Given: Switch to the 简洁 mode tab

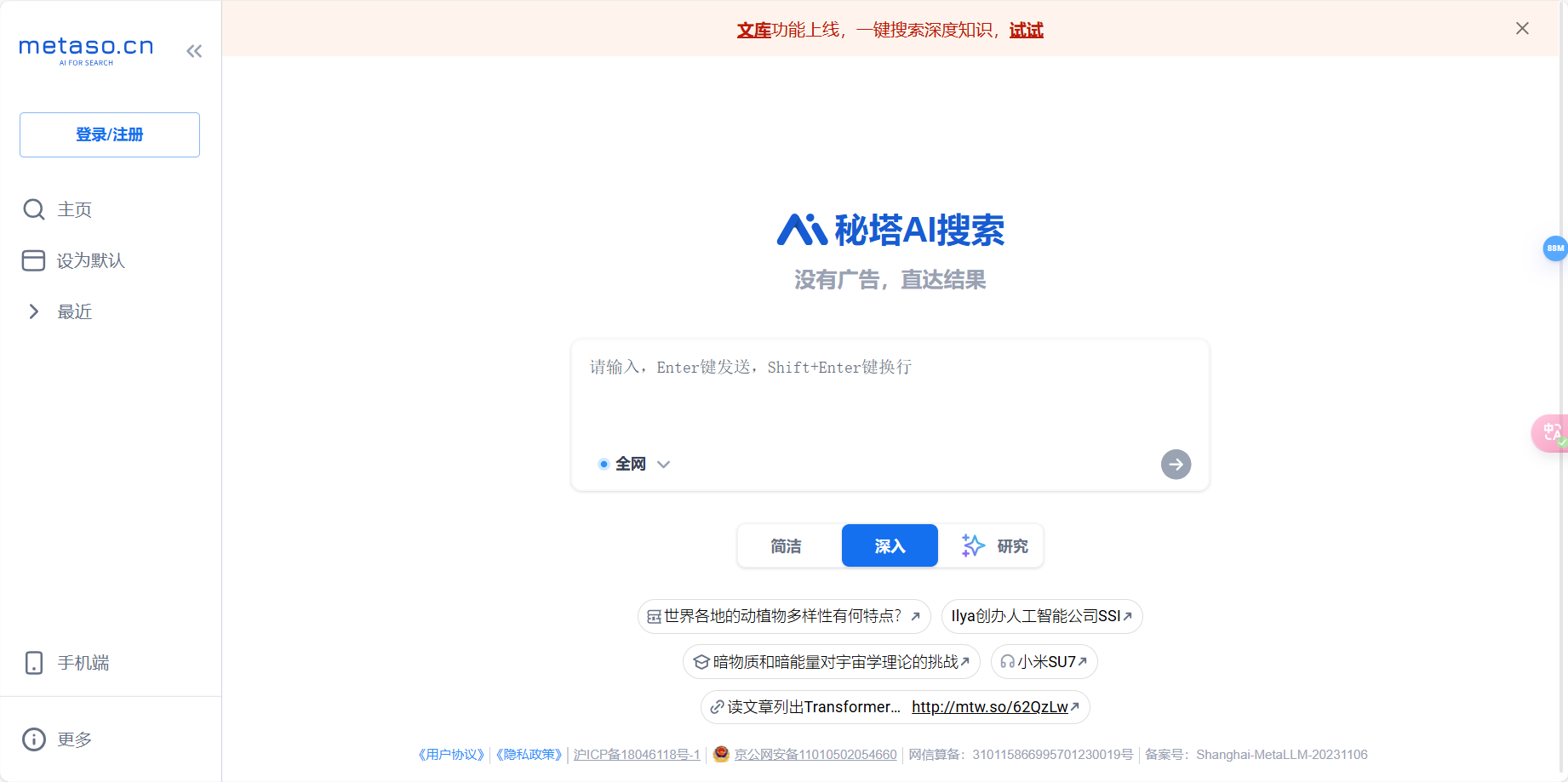Looking at the screenshot, I should [787, 545].
